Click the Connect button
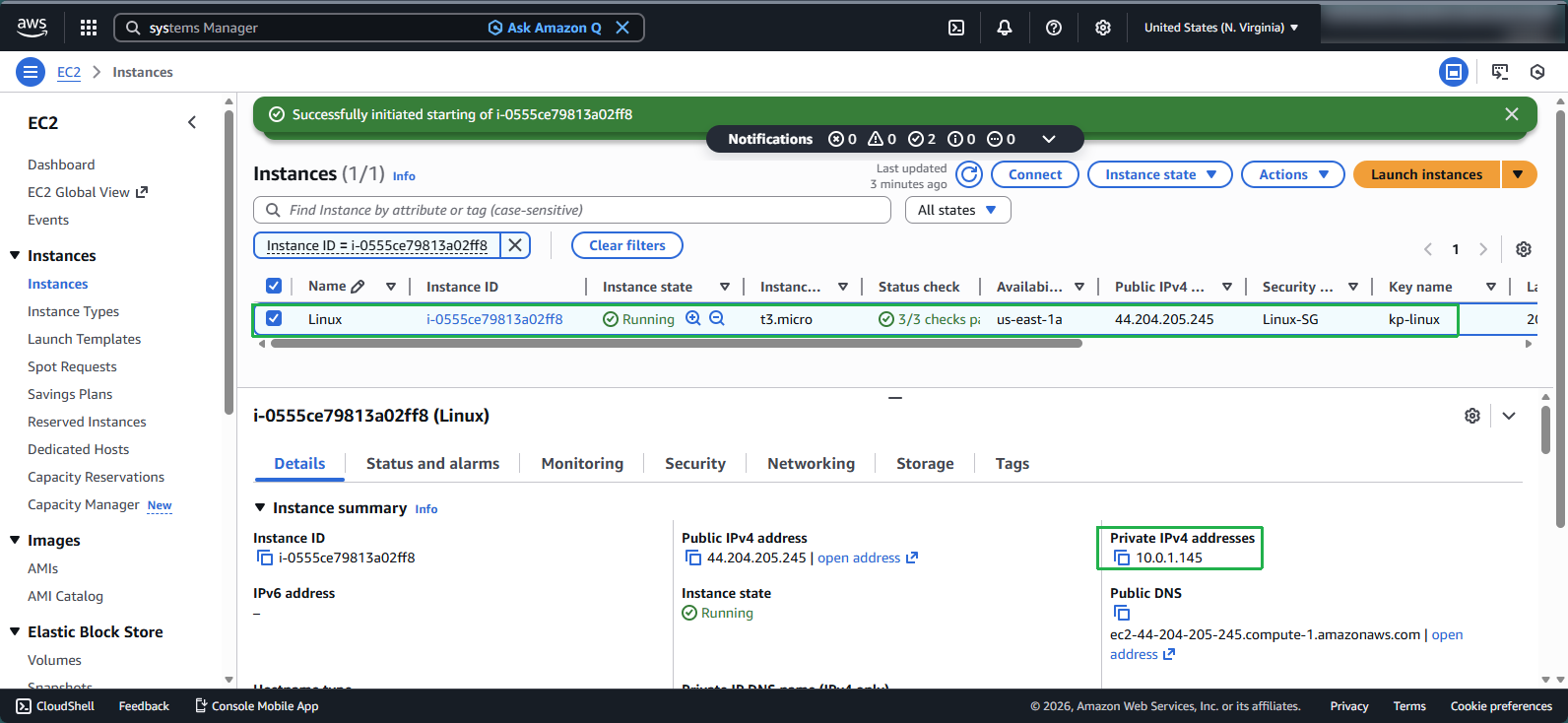The height and width of the screenshot is (723, 1568). 1035,174
